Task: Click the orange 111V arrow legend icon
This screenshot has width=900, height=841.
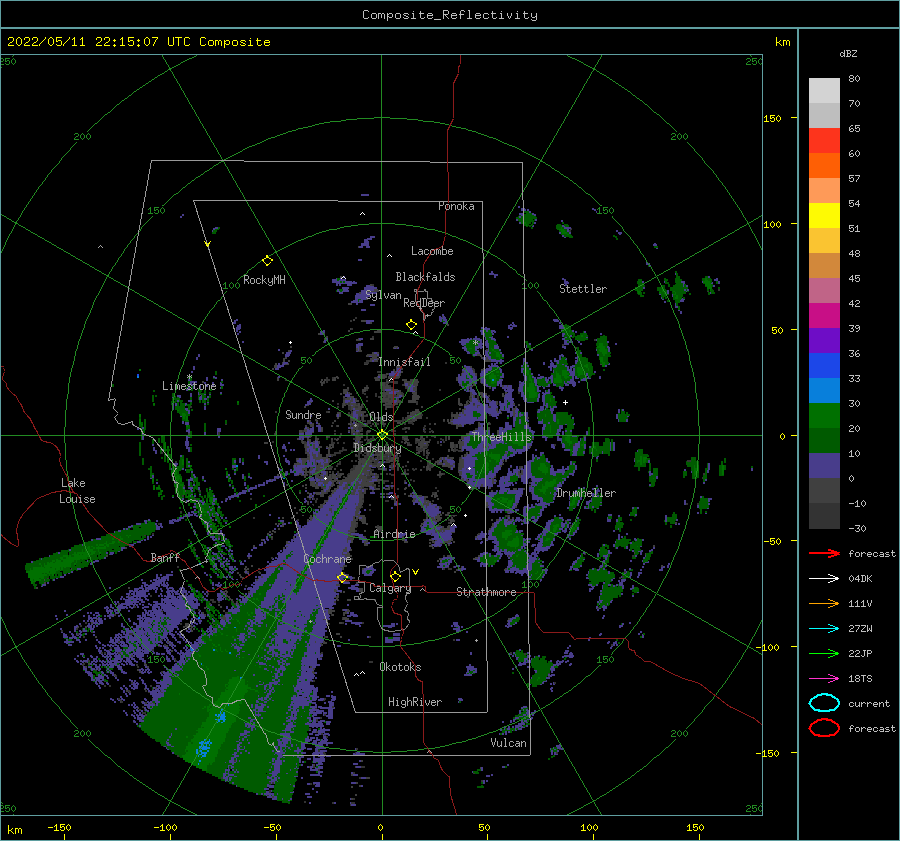Action: click(x=824, y=603)
